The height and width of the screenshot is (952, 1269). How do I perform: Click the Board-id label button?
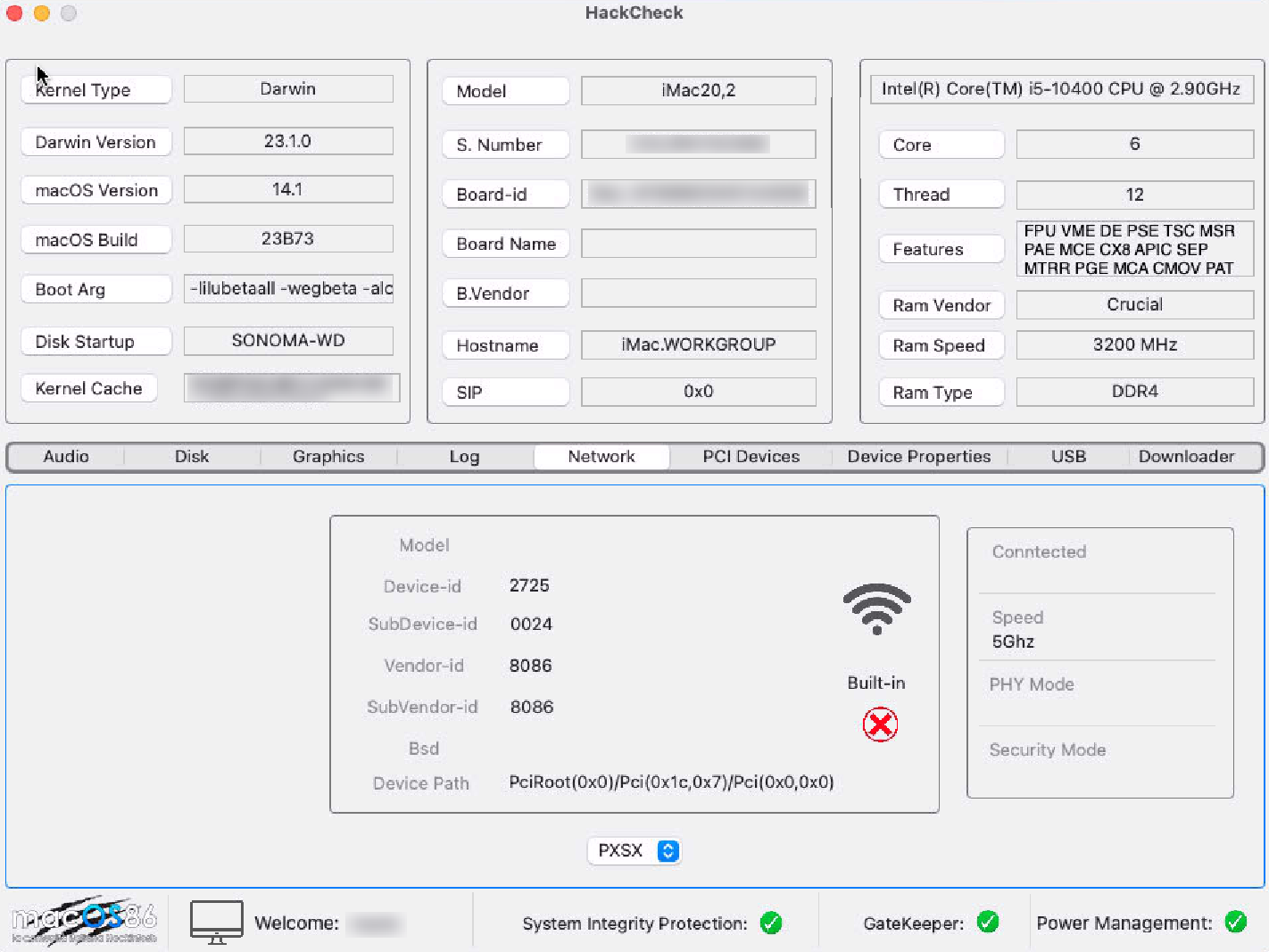click(x=506, y=195)
